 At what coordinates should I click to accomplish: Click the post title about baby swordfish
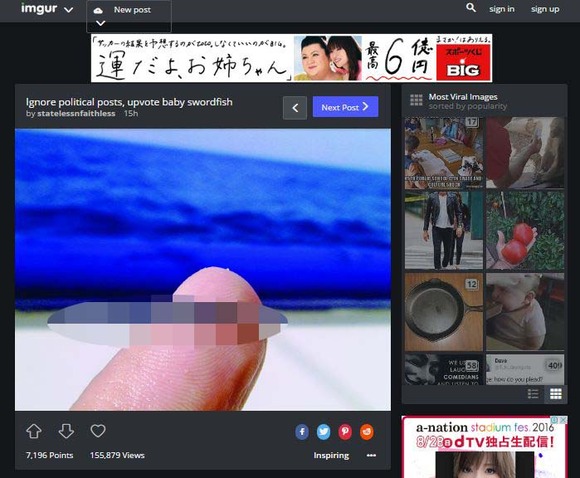click(x=129, y=102)
